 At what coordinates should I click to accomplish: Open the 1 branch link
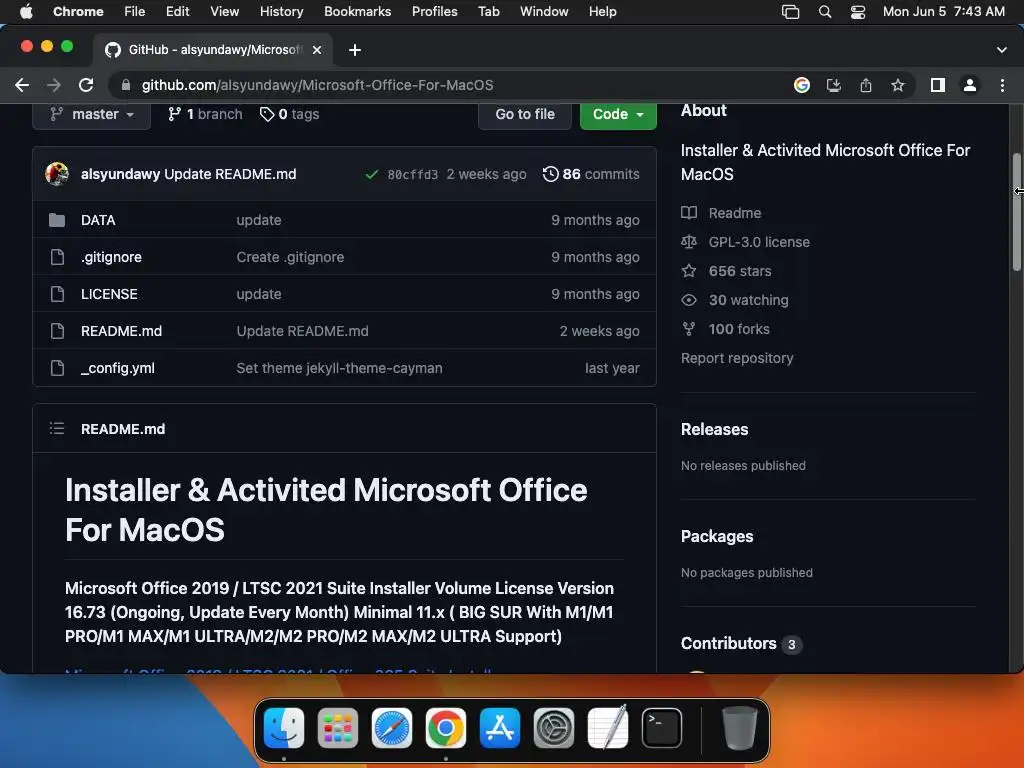pyautogui.click(x=205, y=114)
